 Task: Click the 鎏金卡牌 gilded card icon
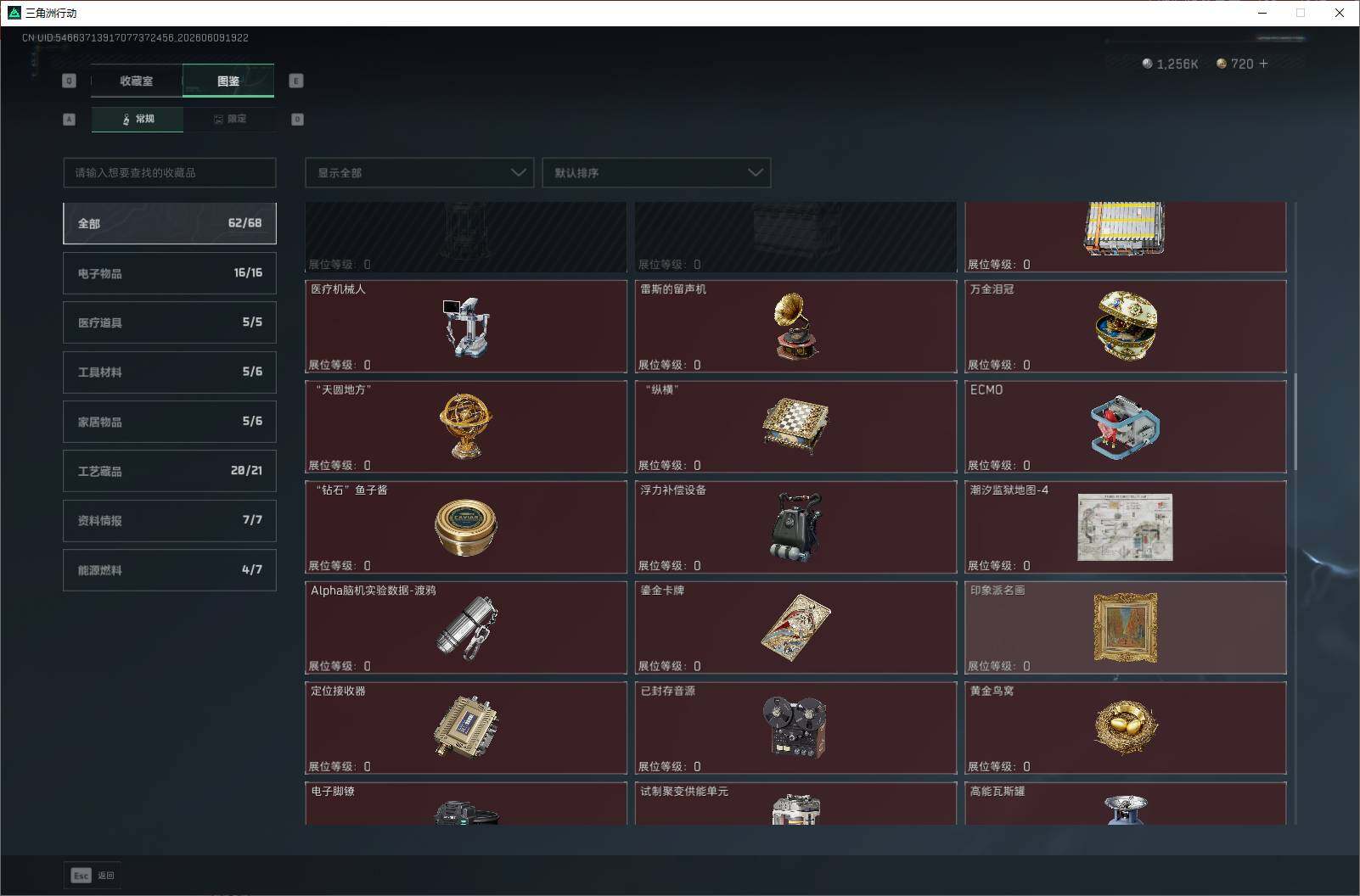(795, 628)
